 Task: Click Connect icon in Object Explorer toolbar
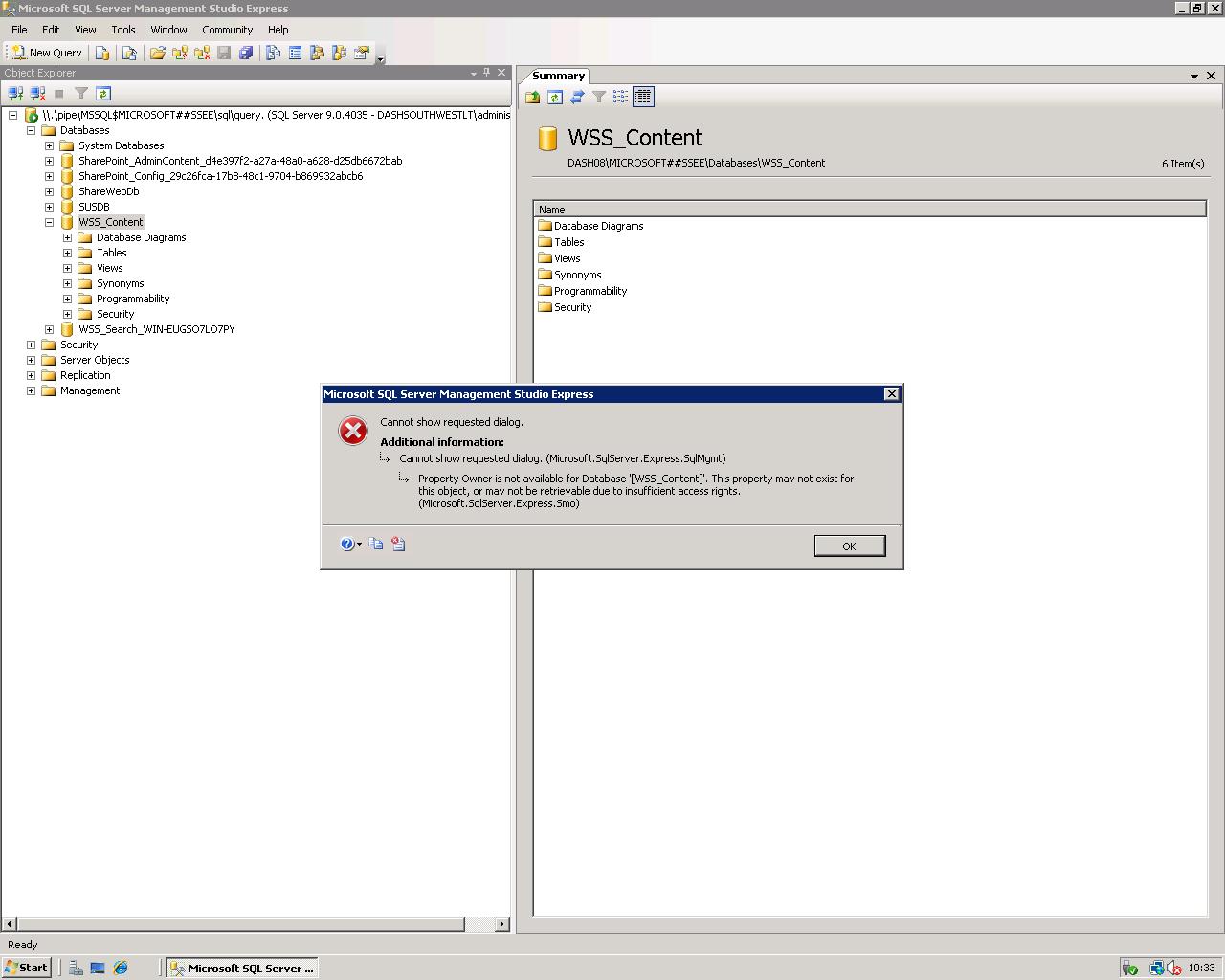click(x=15, y=93)
